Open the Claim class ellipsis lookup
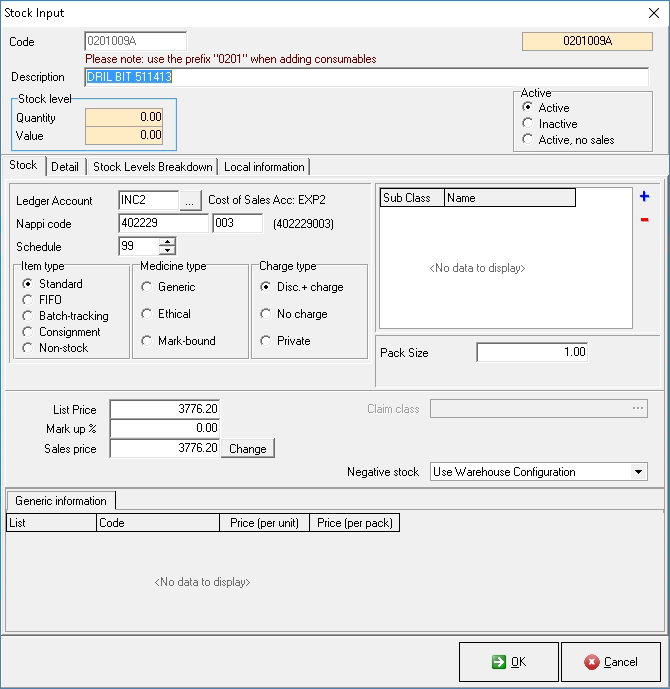 (638, 409)
